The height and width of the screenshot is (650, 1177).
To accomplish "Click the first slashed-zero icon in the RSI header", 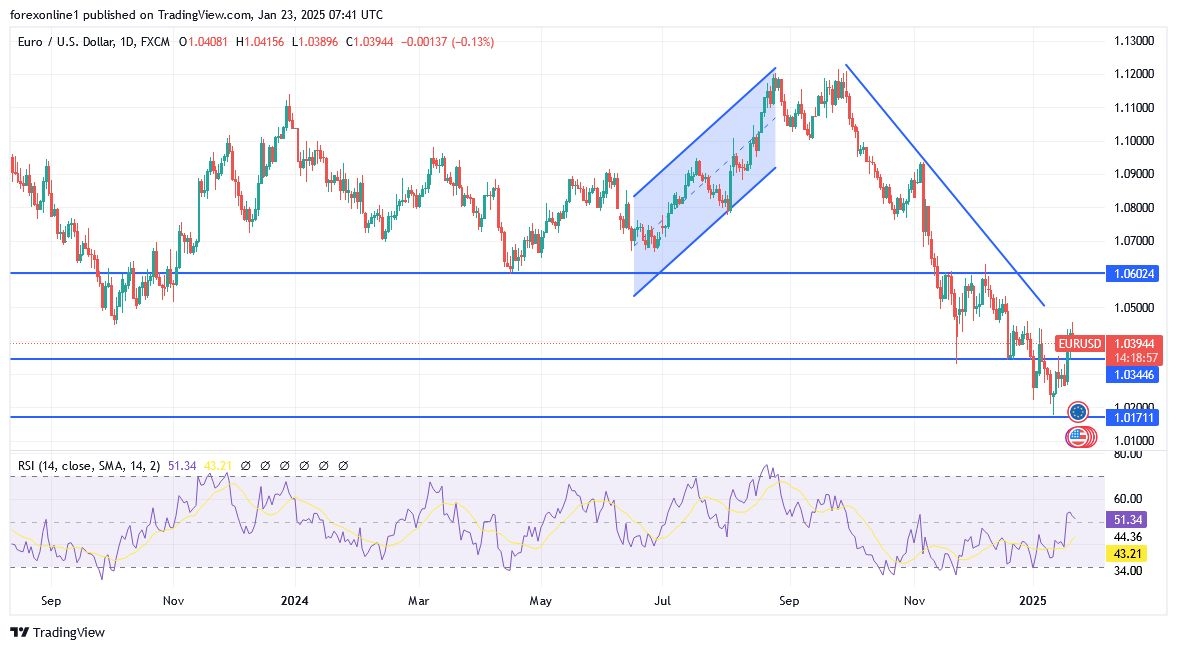I will 245,465.
